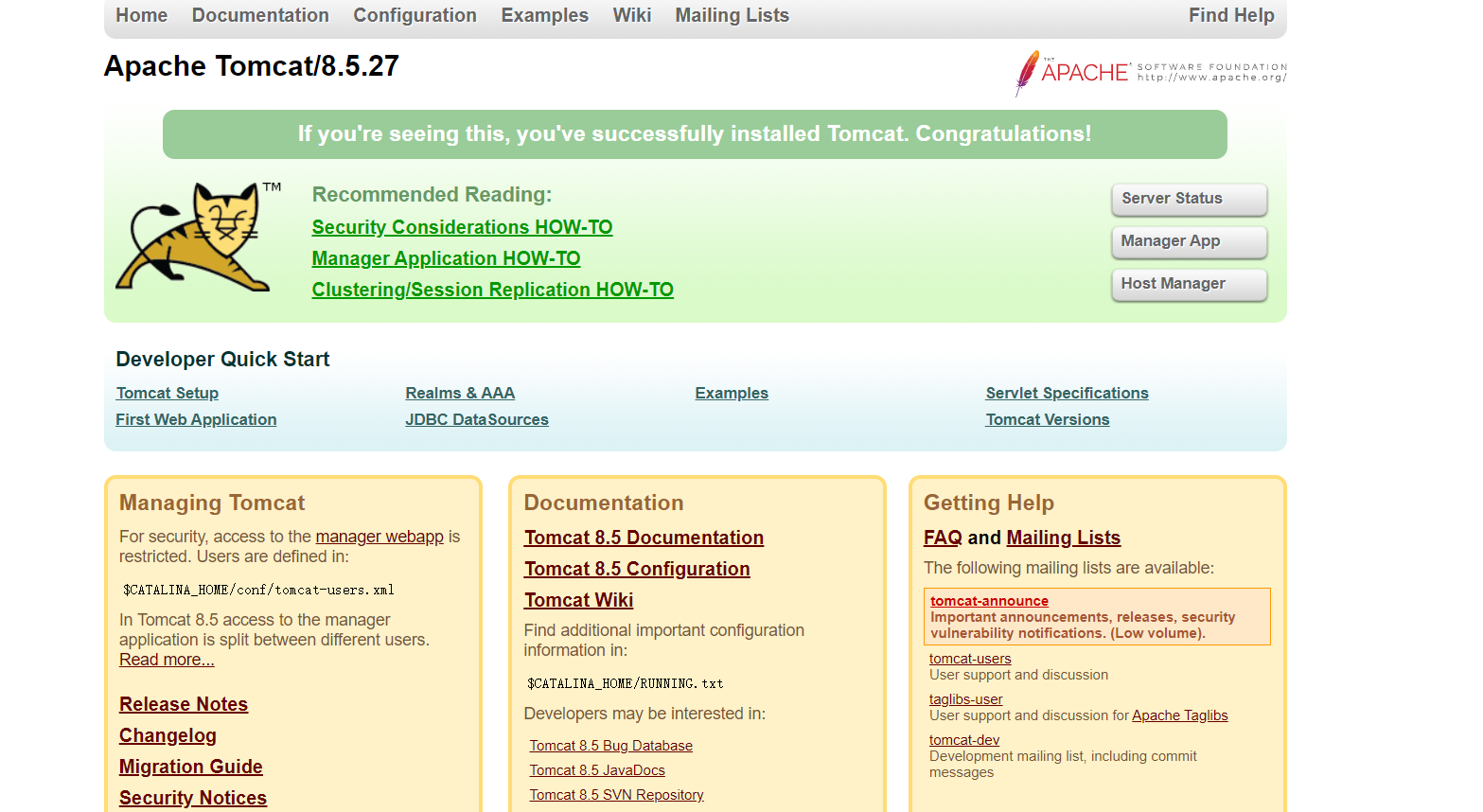1483x812 pixels.
Task: Open the FAQ link in Getting Help
Action: [x=943, y=538]
